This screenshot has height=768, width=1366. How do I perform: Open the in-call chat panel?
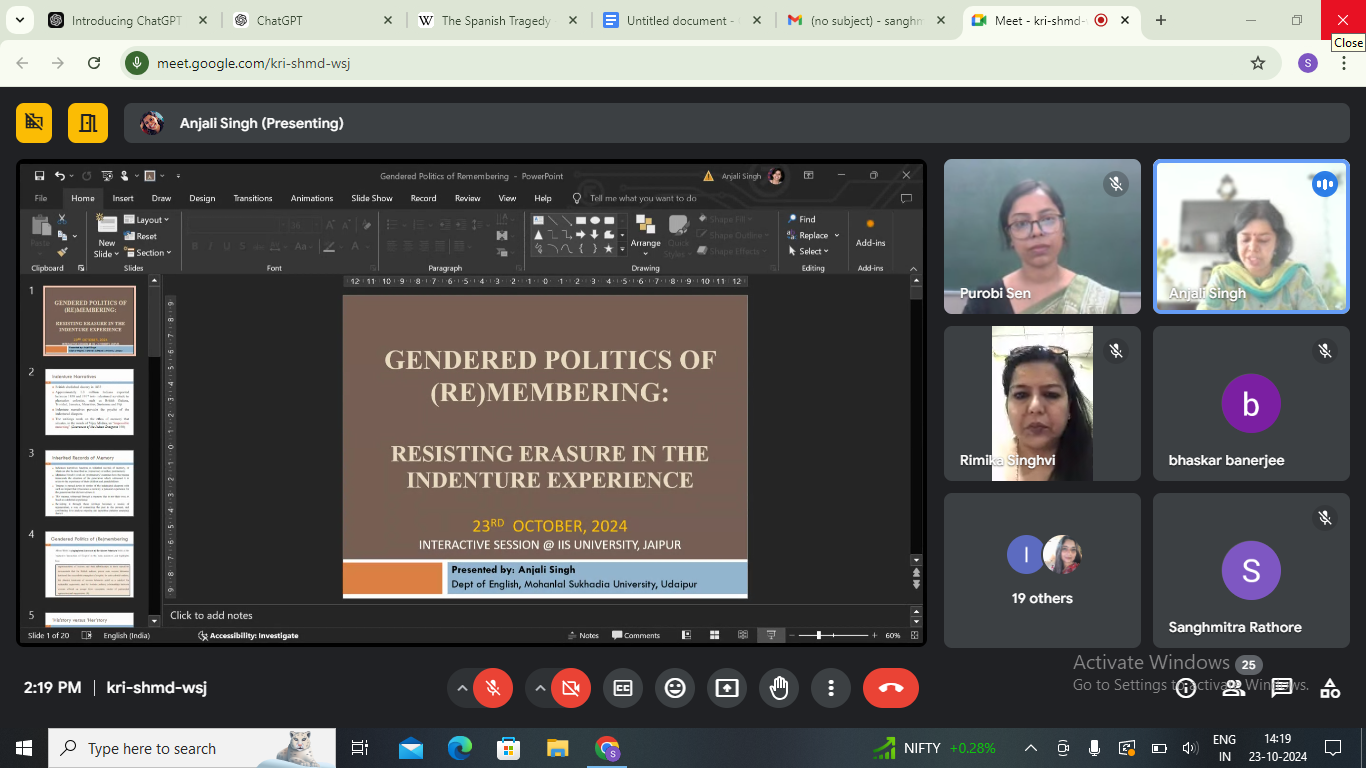(x=1281, y=688)
